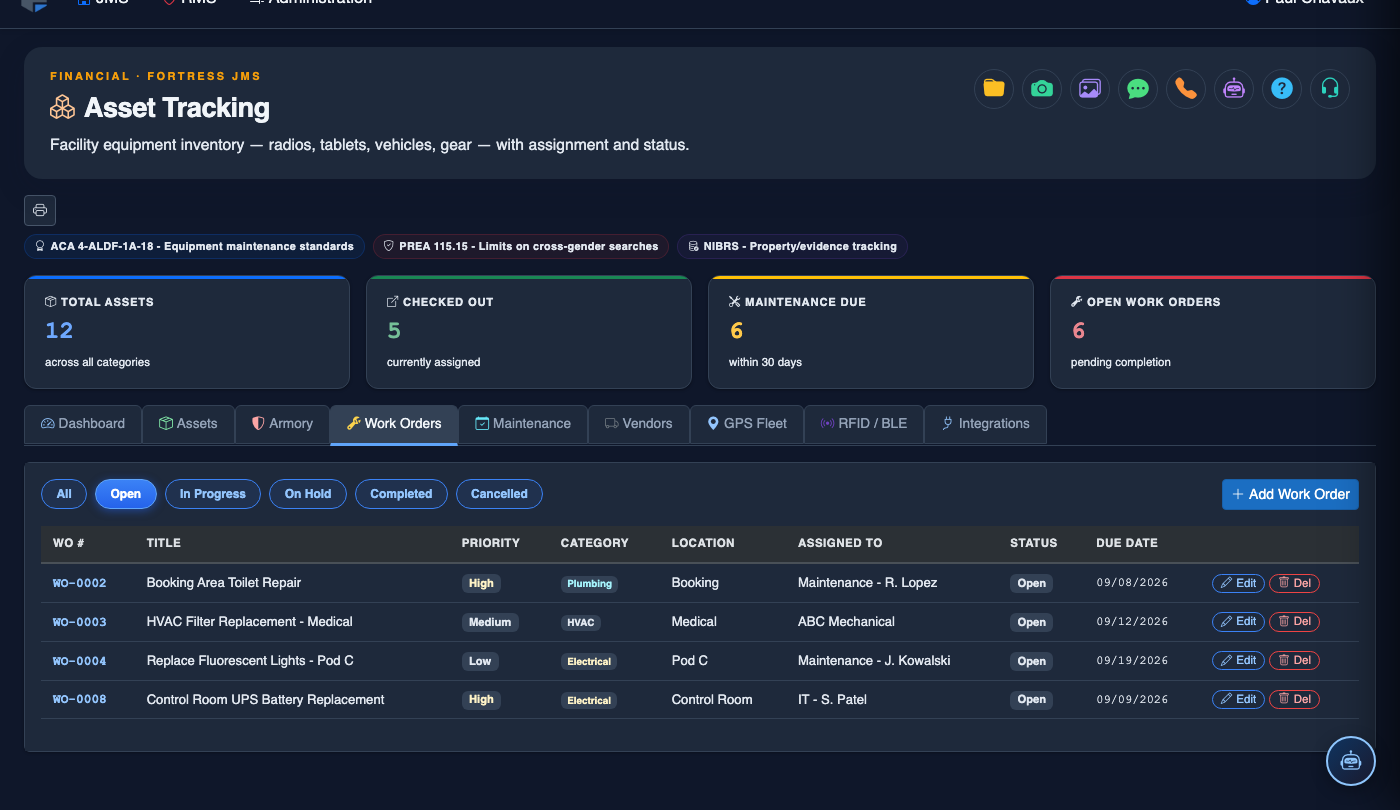Click the Low priority badge
The width and height of the screenshot is (1400, 810).
pos(480,661)
